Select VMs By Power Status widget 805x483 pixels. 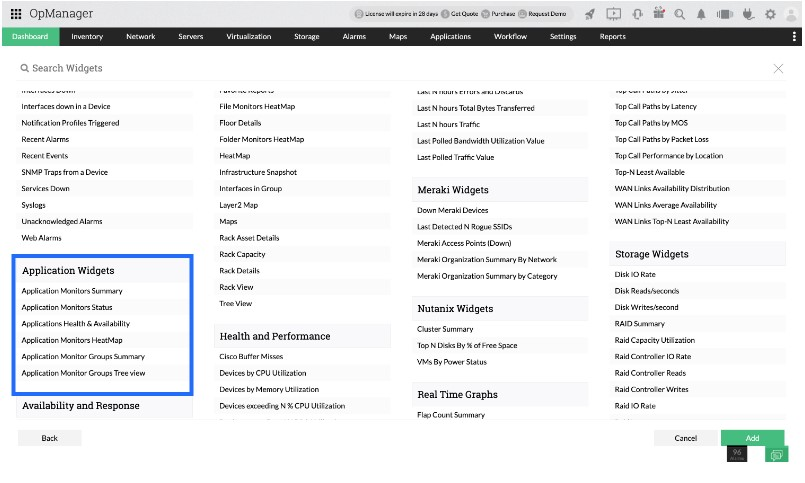pyautogui.click(x=452, y=362)
